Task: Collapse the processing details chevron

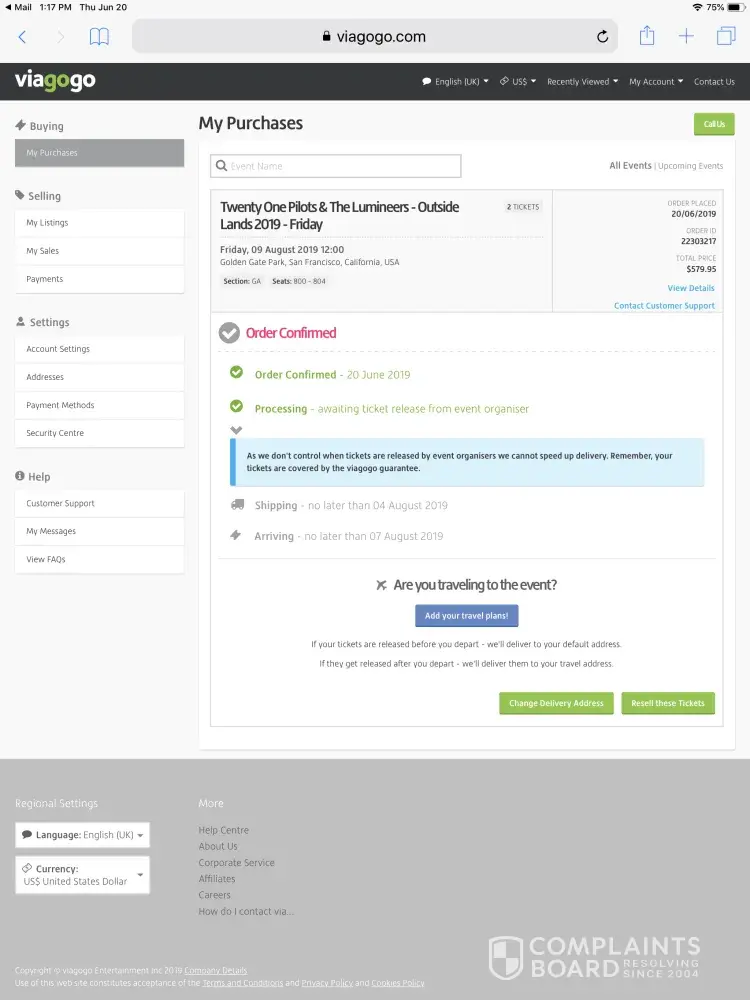Action: coord(236,430)
